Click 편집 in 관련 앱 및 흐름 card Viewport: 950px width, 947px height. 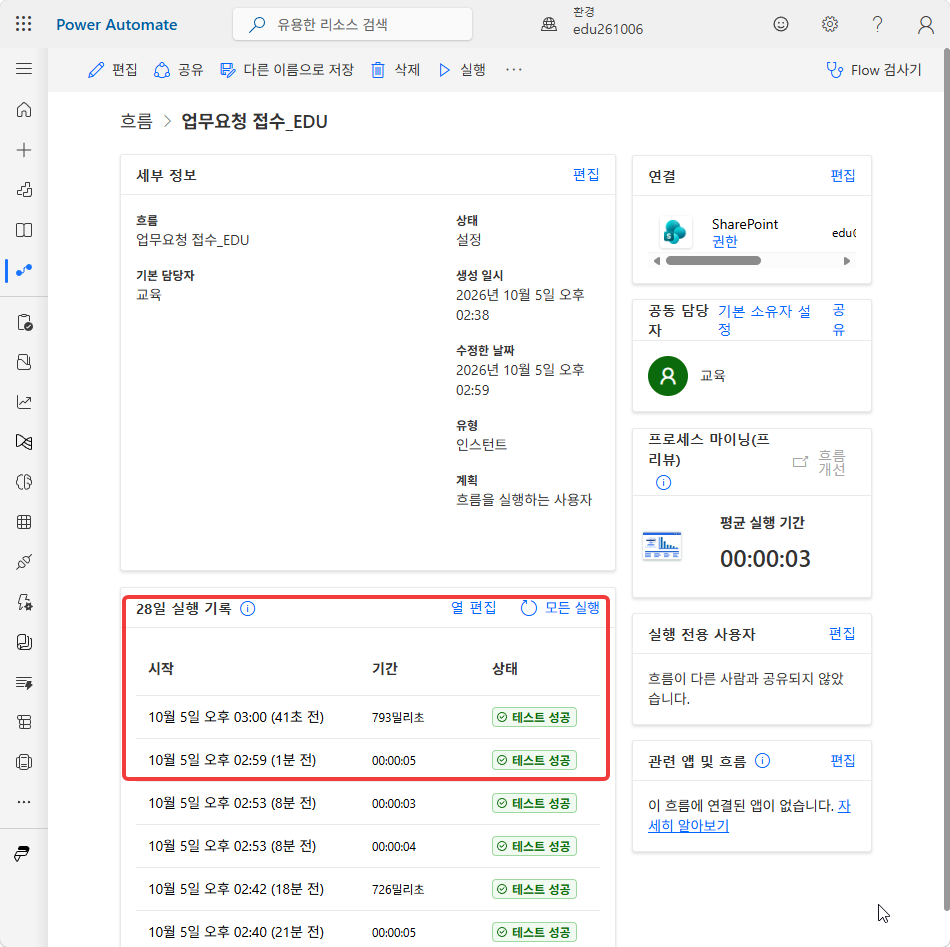[x=843, y=760]
